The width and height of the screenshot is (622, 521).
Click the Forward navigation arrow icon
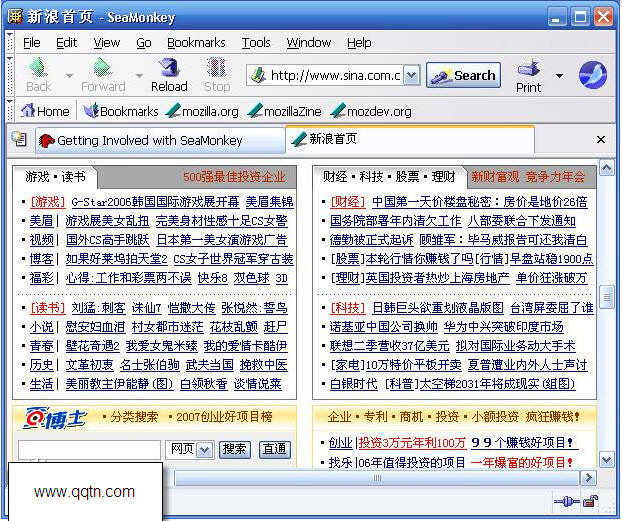102,67
